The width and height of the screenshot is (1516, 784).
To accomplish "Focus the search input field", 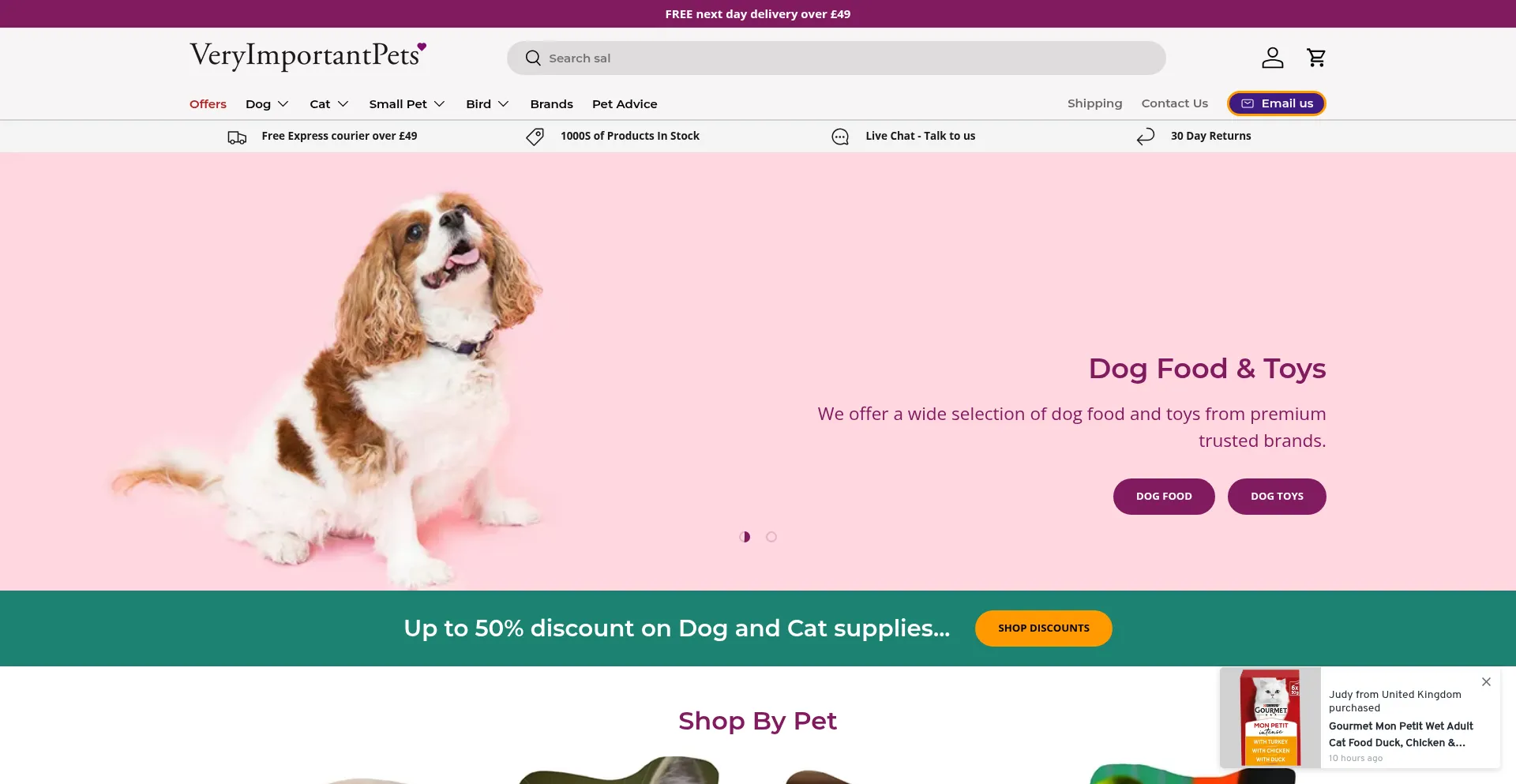I will coord(836,58).
